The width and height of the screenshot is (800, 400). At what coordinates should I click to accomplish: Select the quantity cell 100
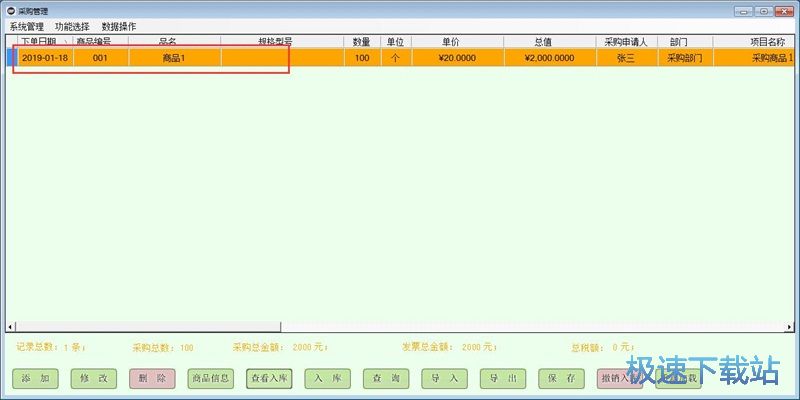coord(362,58)
